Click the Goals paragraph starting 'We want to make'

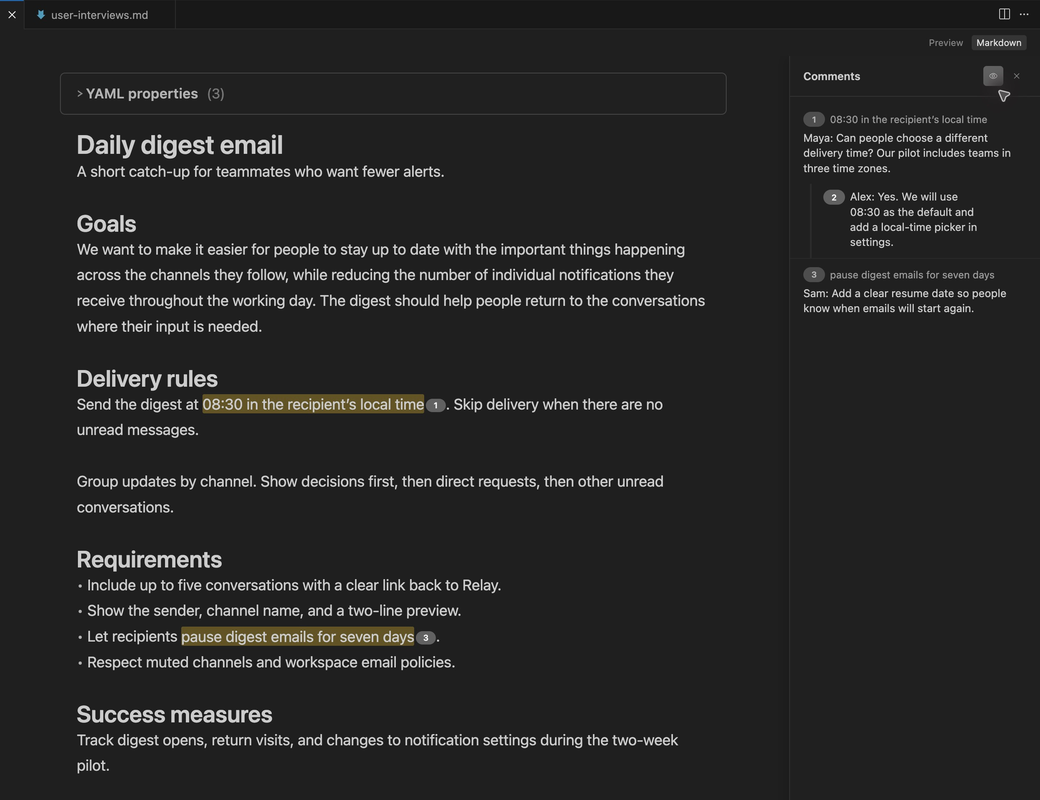391,288
